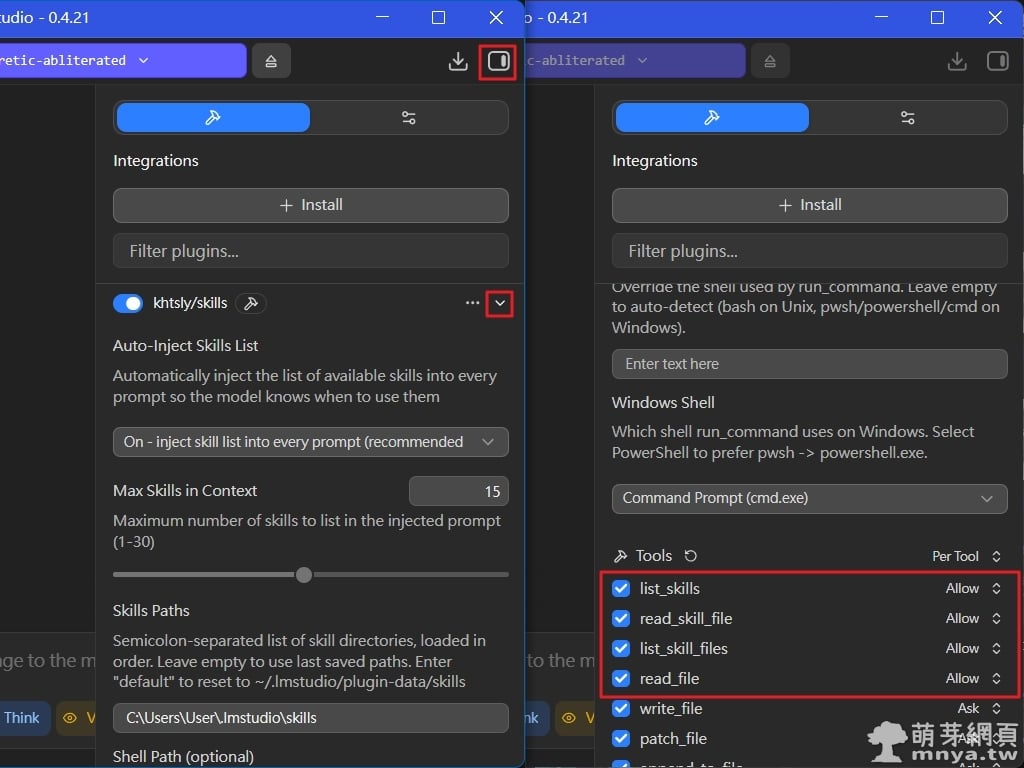Collapse the khtsly/skills plugin settings
The image size is (1024, 768).
(500, 304)
